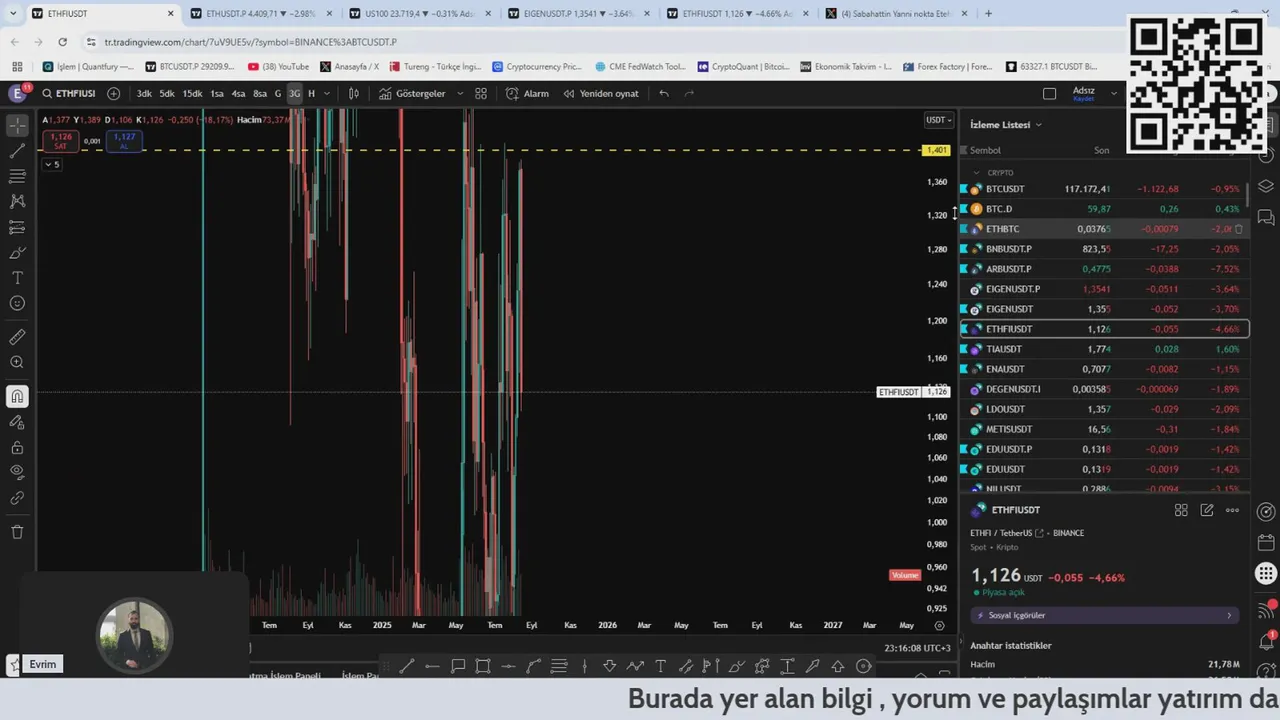The image size is (1280, 720).
Task: Open the three-dots menu in details panel
Action: (x=1232, y=510)
